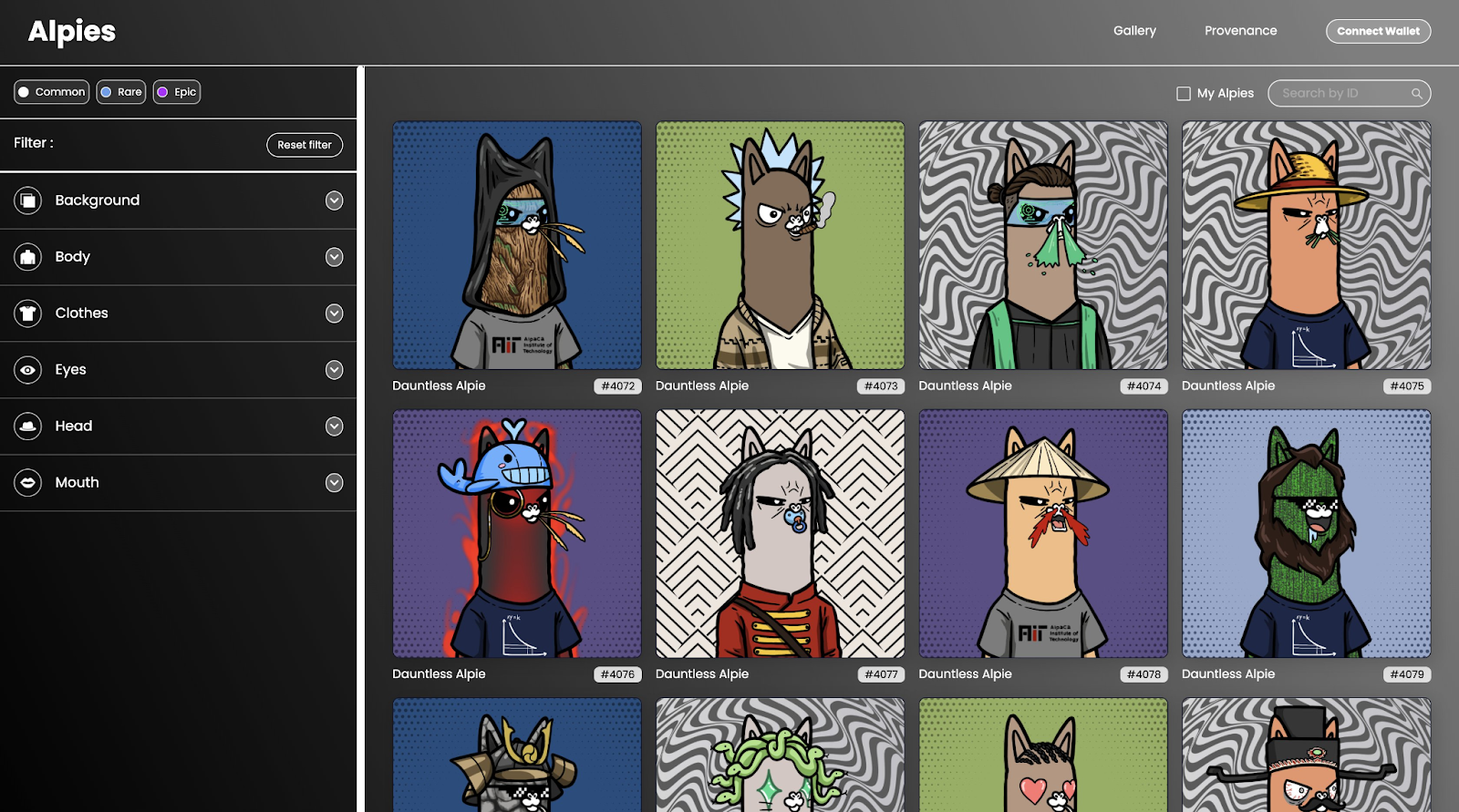The image size is (1459, 812).
Task: Expand the Head filter chevron
Action: coord(335,427)
